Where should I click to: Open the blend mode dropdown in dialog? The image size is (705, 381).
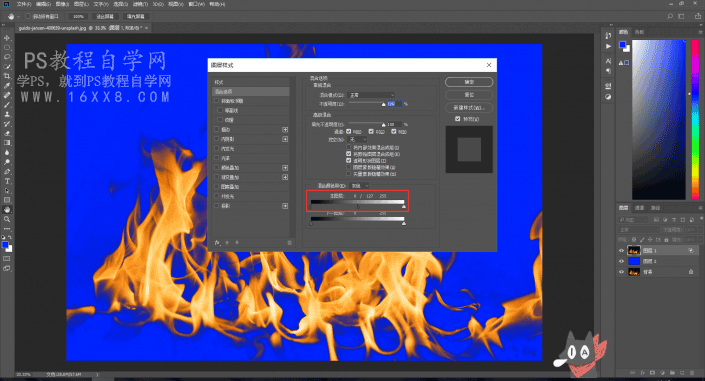click(x=371, y=95)
